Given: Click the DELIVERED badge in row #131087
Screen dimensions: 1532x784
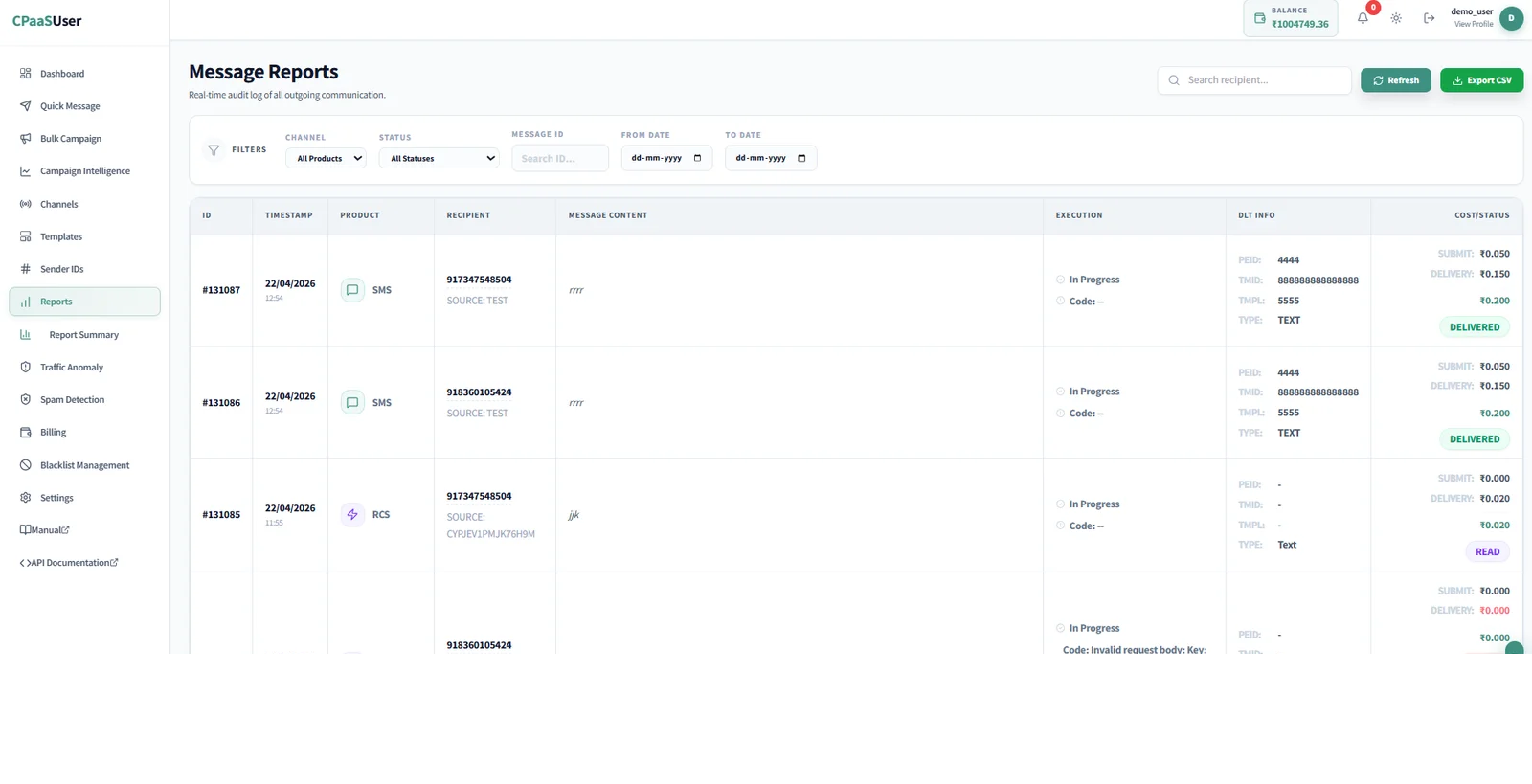Looking at the screenshot, I should (x=1475, y=327).
